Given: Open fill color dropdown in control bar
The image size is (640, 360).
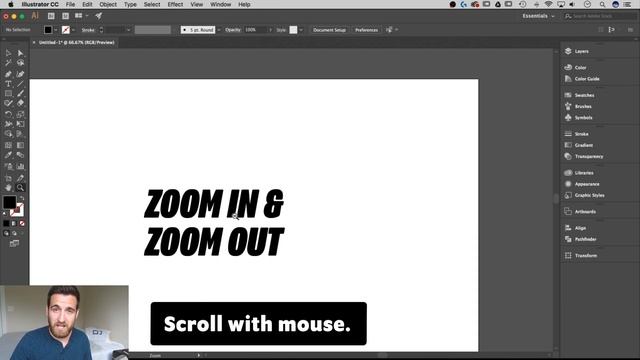Looking at the screenshot, I should click(56, 30).
